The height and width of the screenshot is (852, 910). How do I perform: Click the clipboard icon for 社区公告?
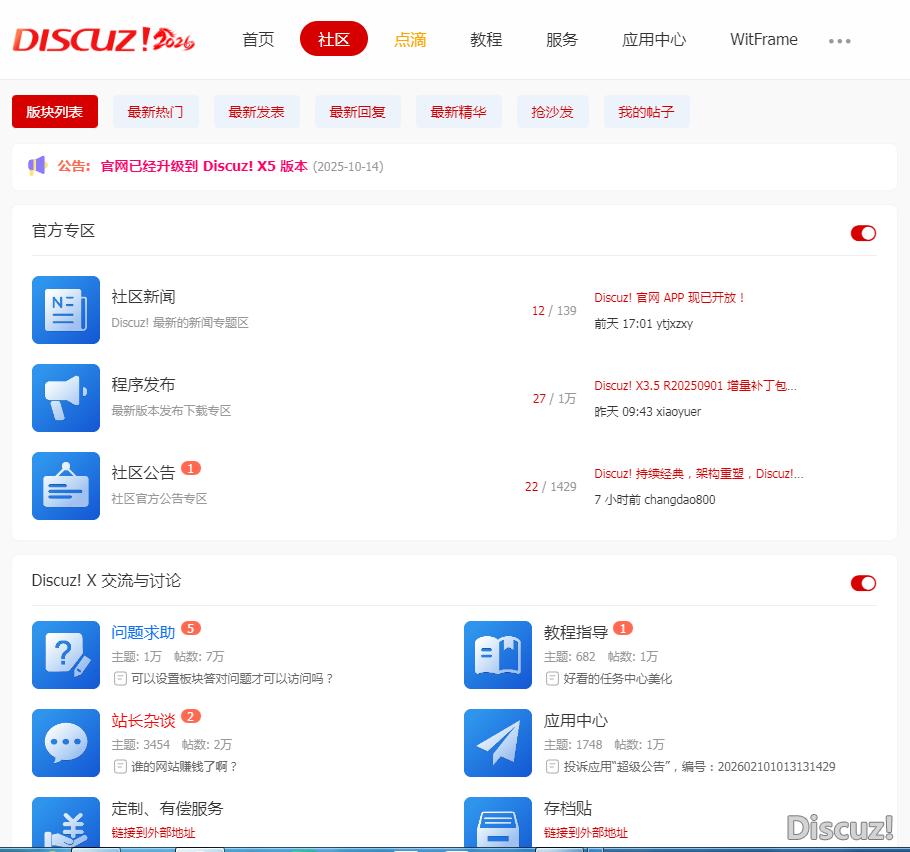point(66,486)
